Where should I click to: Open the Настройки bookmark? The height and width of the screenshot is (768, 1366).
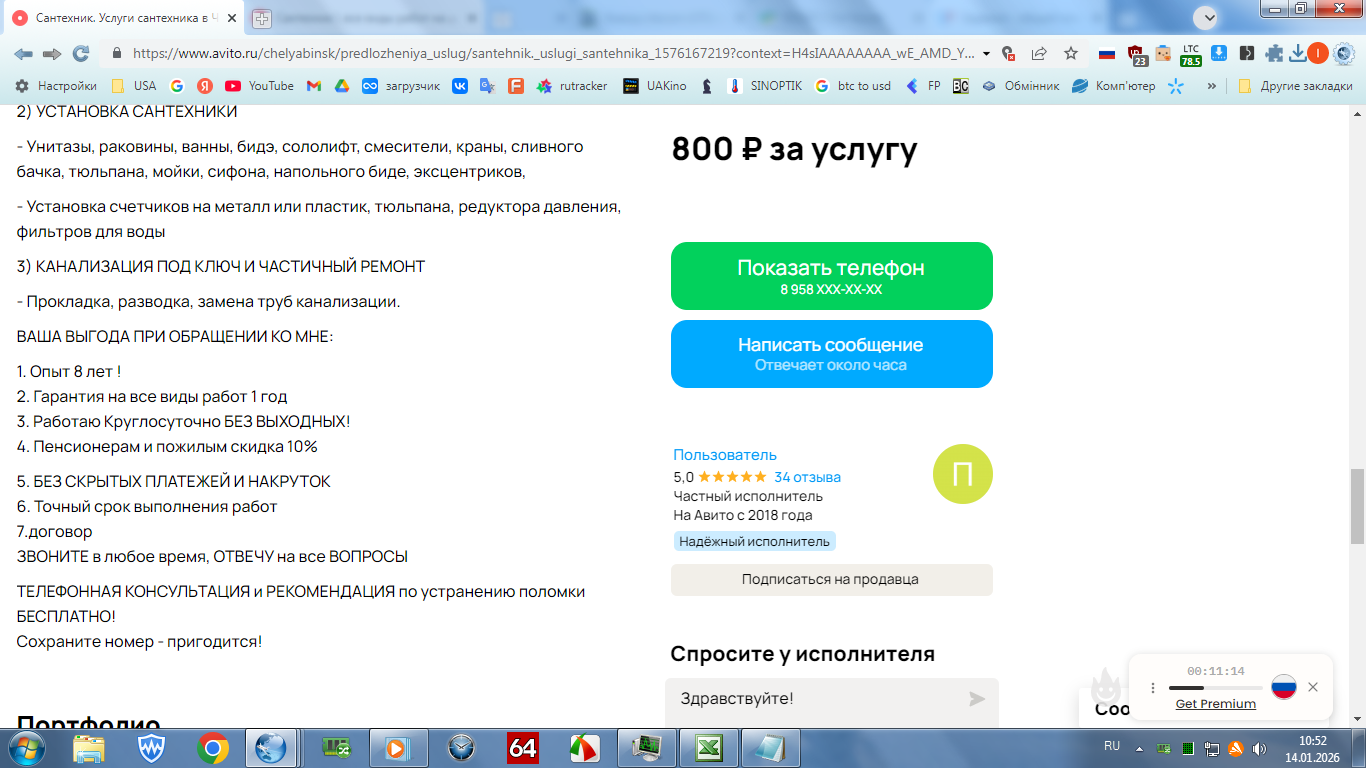[x=56, y=86]
